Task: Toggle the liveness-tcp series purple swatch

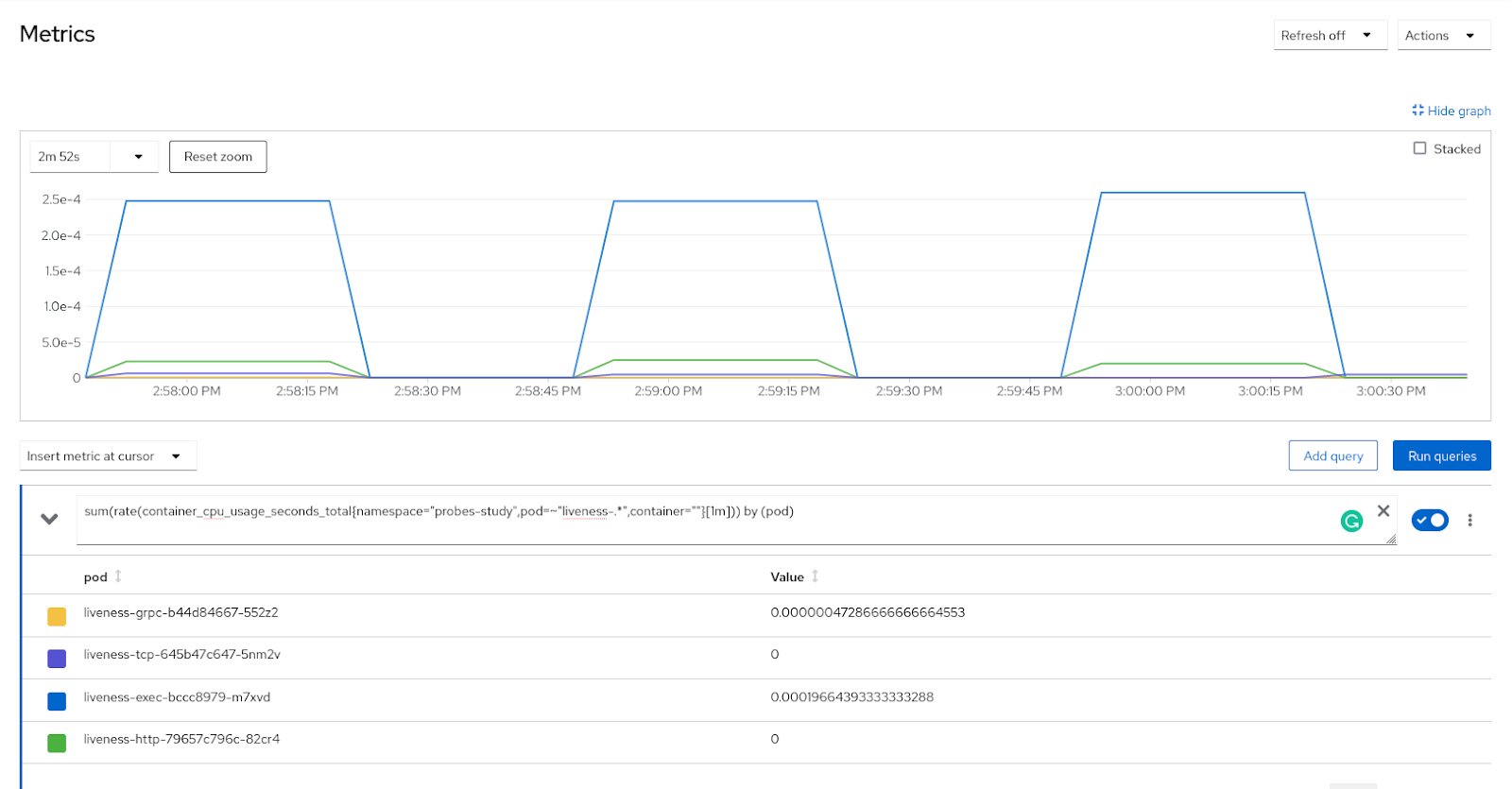Action: 57,659
